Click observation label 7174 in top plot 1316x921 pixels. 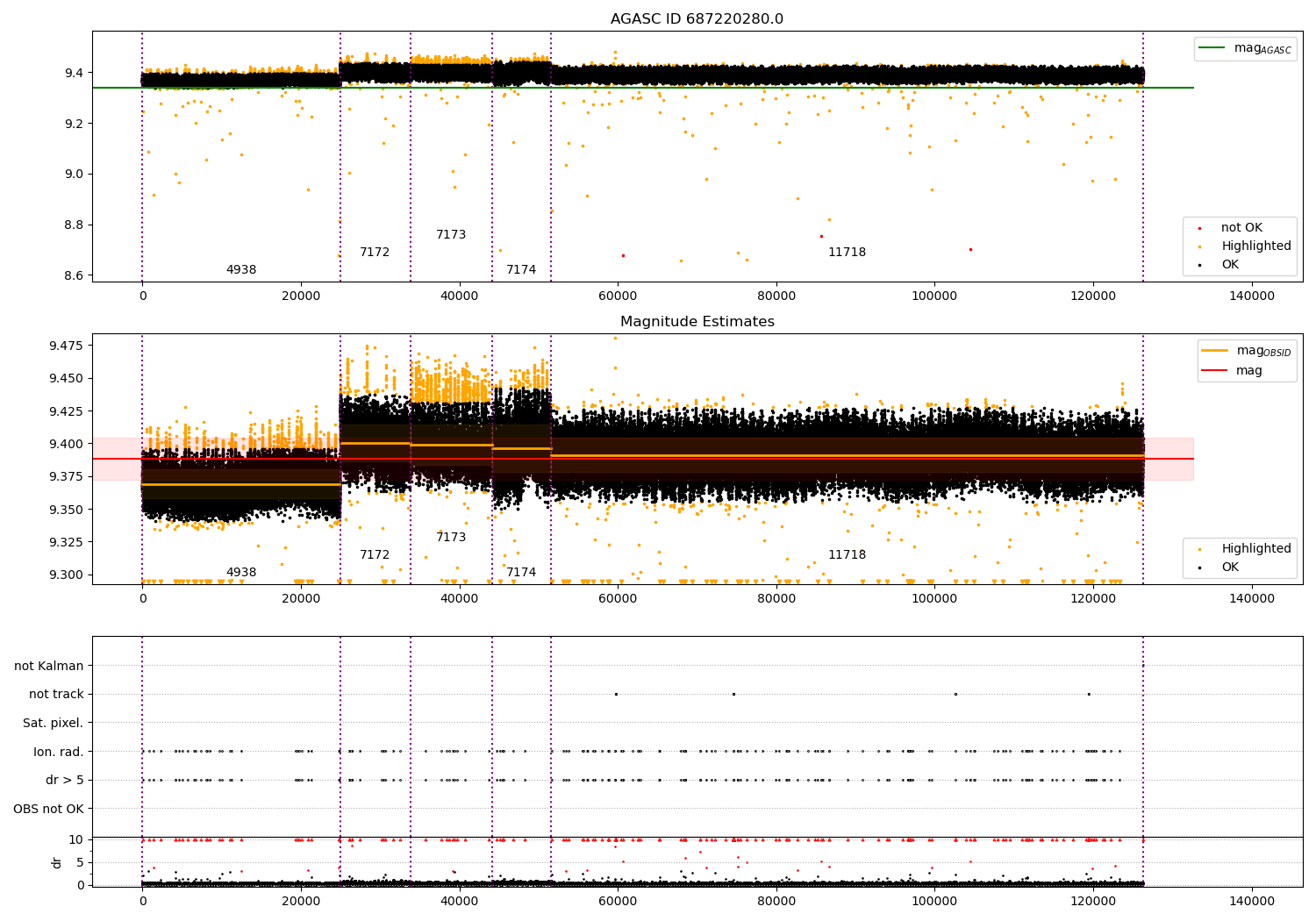521,270
